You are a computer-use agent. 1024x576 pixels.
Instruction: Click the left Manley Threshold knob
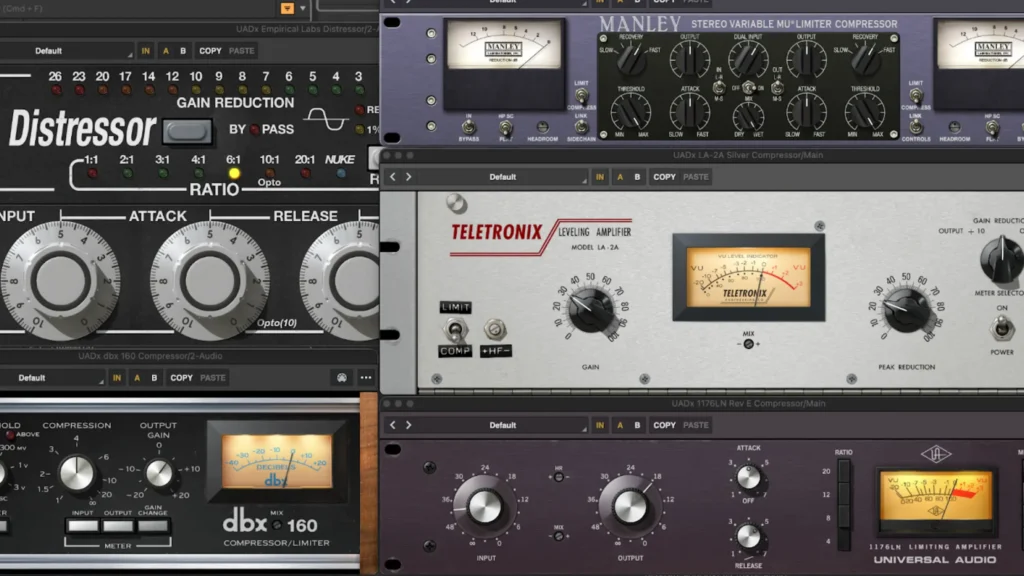tap(631, 112)
